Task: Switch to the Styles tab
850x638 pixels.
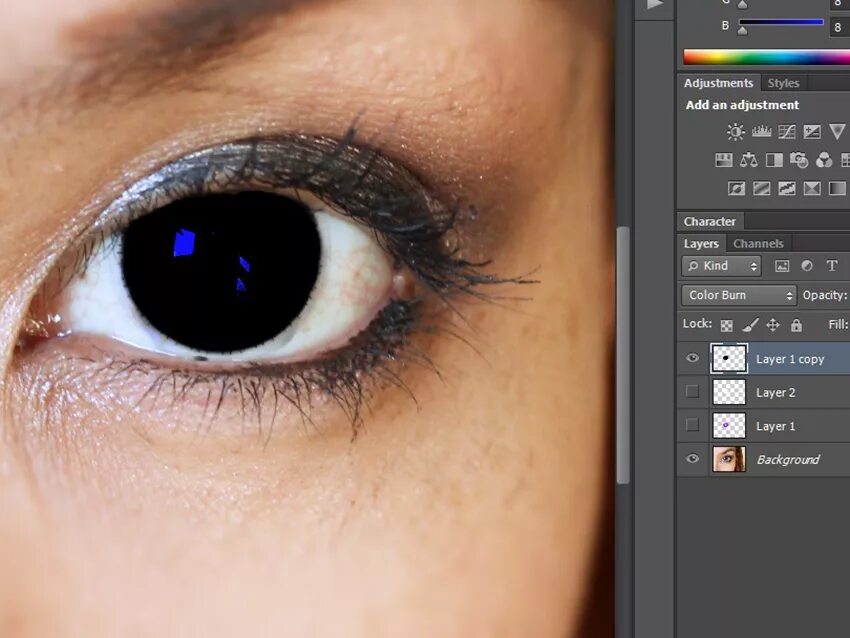Action: coord(783,83)
